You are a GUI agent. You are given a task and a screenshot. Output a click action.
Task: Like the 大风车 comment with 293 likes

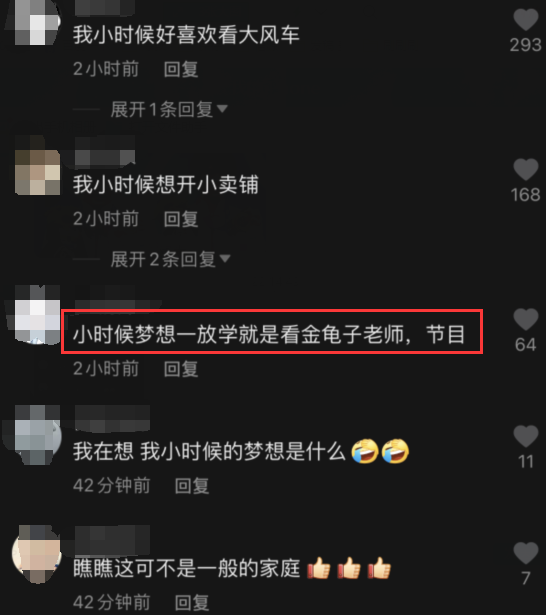click(526, 20)
